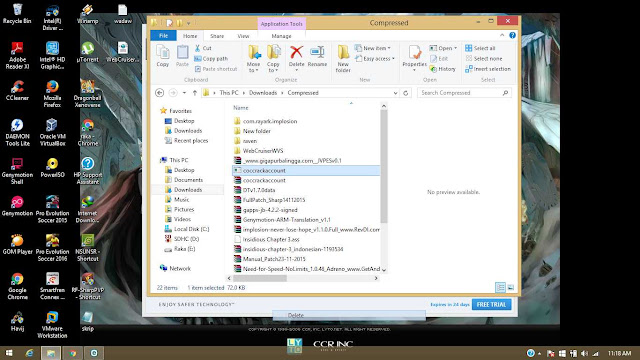The height and width of the screenshot is (360, 640).
Task: Open the Easy access dropdown
Action: 375,59
